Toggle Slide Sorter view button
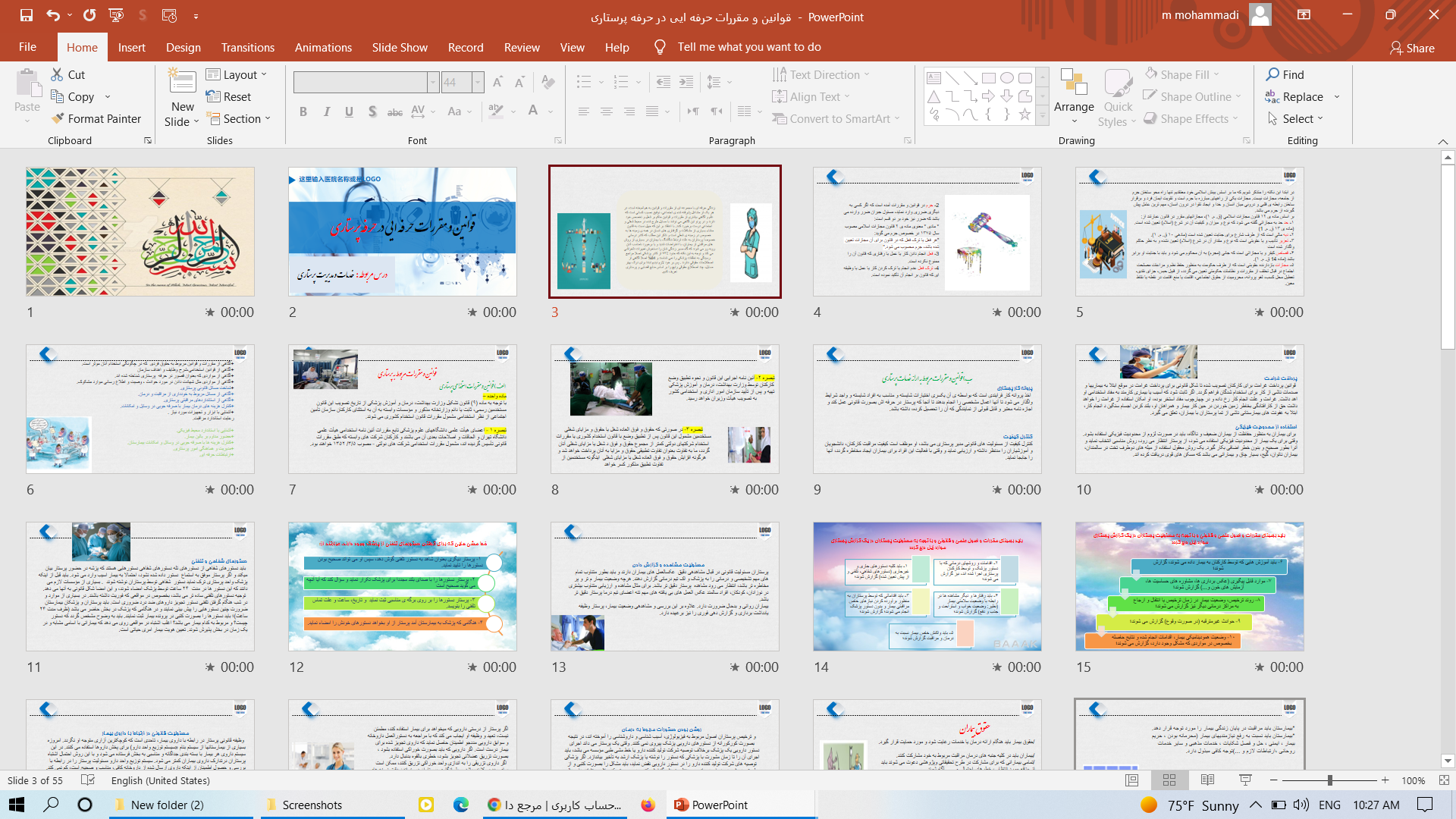Image resolution: width=1456 pixels, height=819 pixels. point(1169,780)
